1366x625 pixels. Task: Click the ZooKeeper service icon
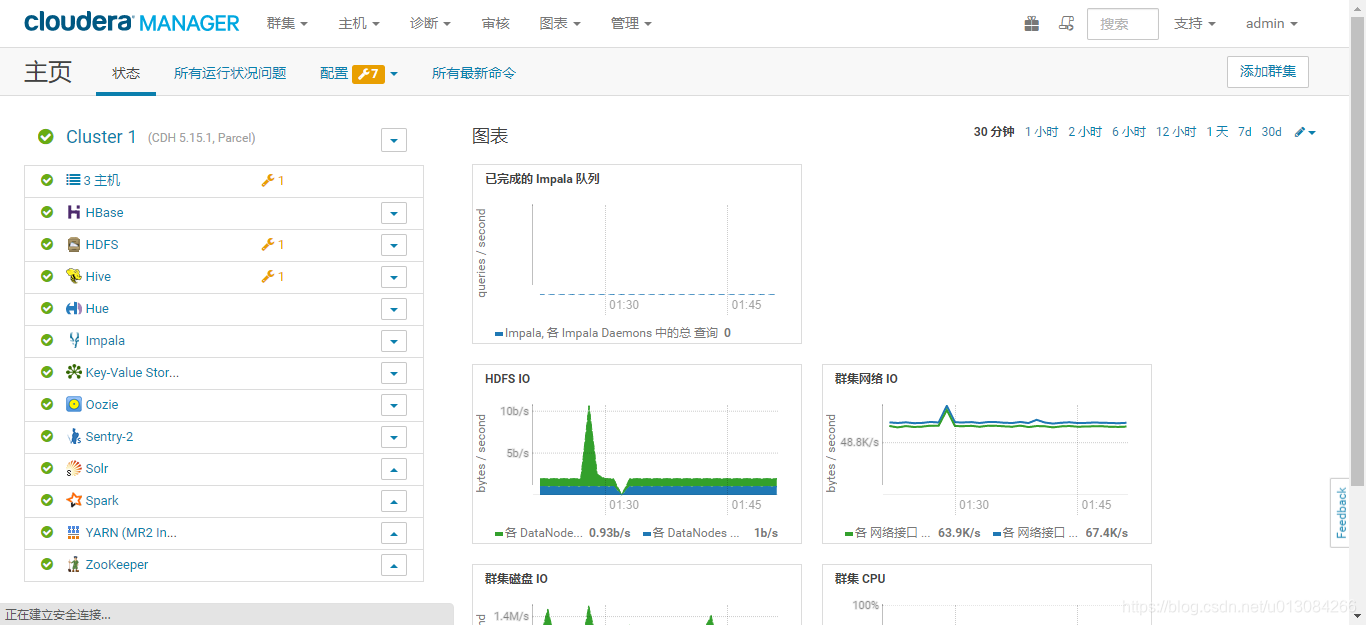[74, 564]
